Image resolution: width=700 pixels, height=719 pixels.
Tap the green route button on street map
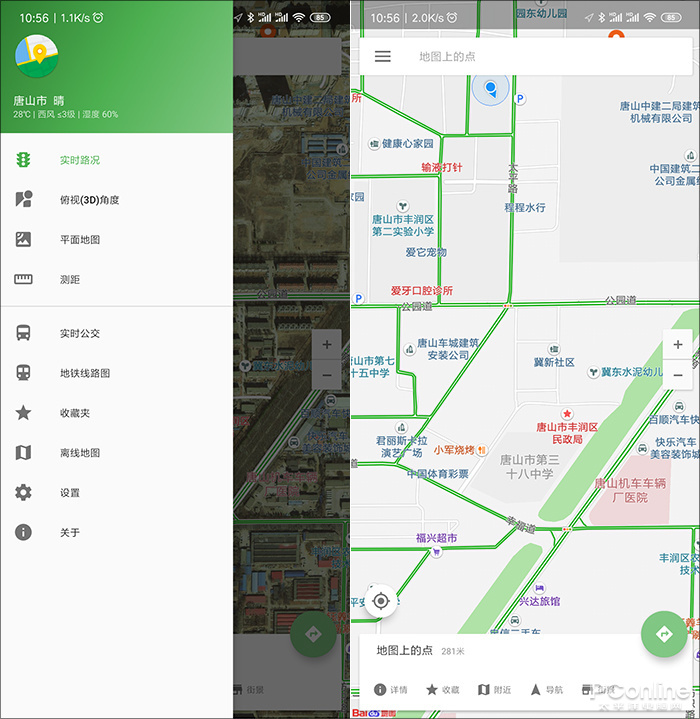pyautogui.click(x=663, y=633)
